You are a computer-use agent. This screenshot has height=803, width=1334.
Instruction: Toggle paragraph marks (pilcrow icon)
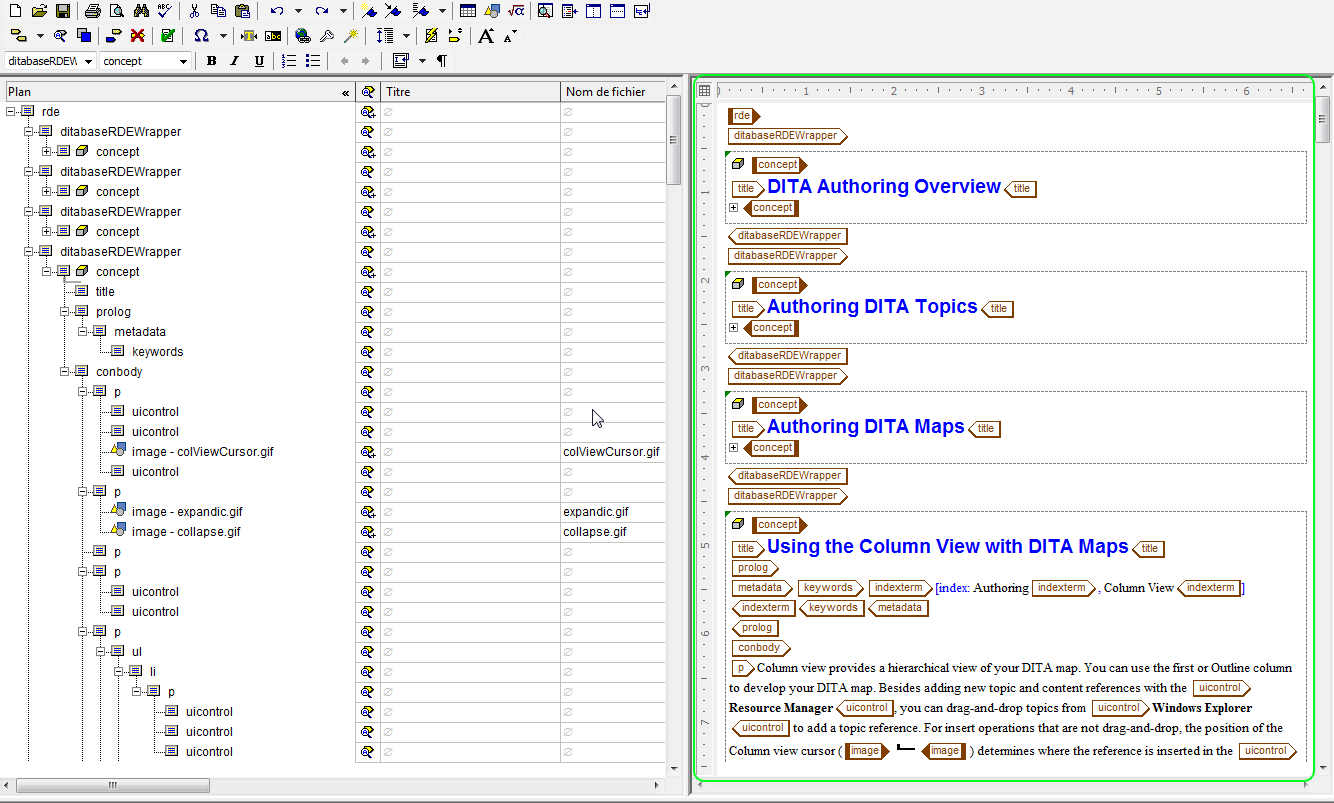441,61
